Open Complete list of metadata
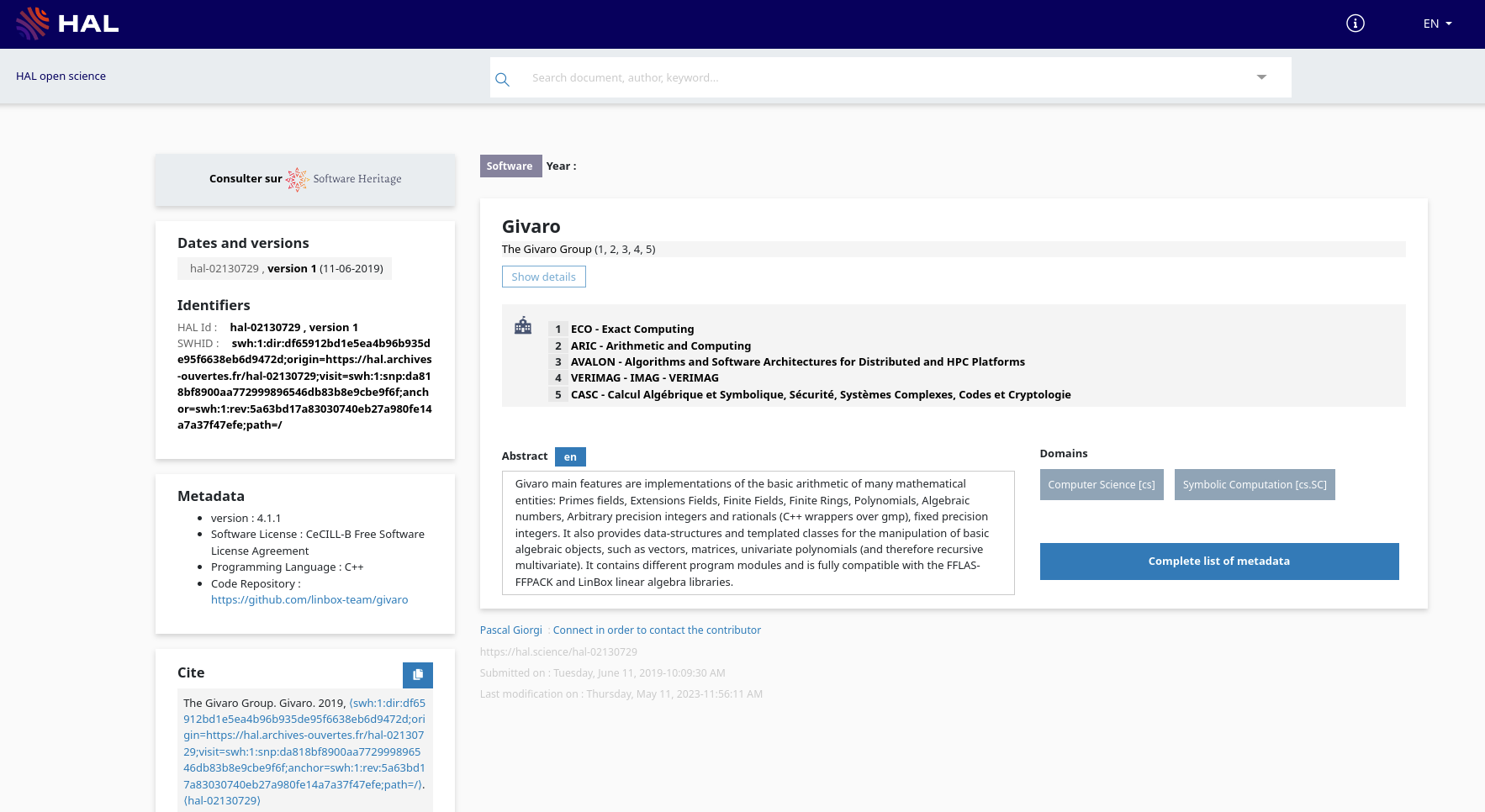This screenshot has height=812, width=1485. pyautogui.click(x=1218, y=562)
